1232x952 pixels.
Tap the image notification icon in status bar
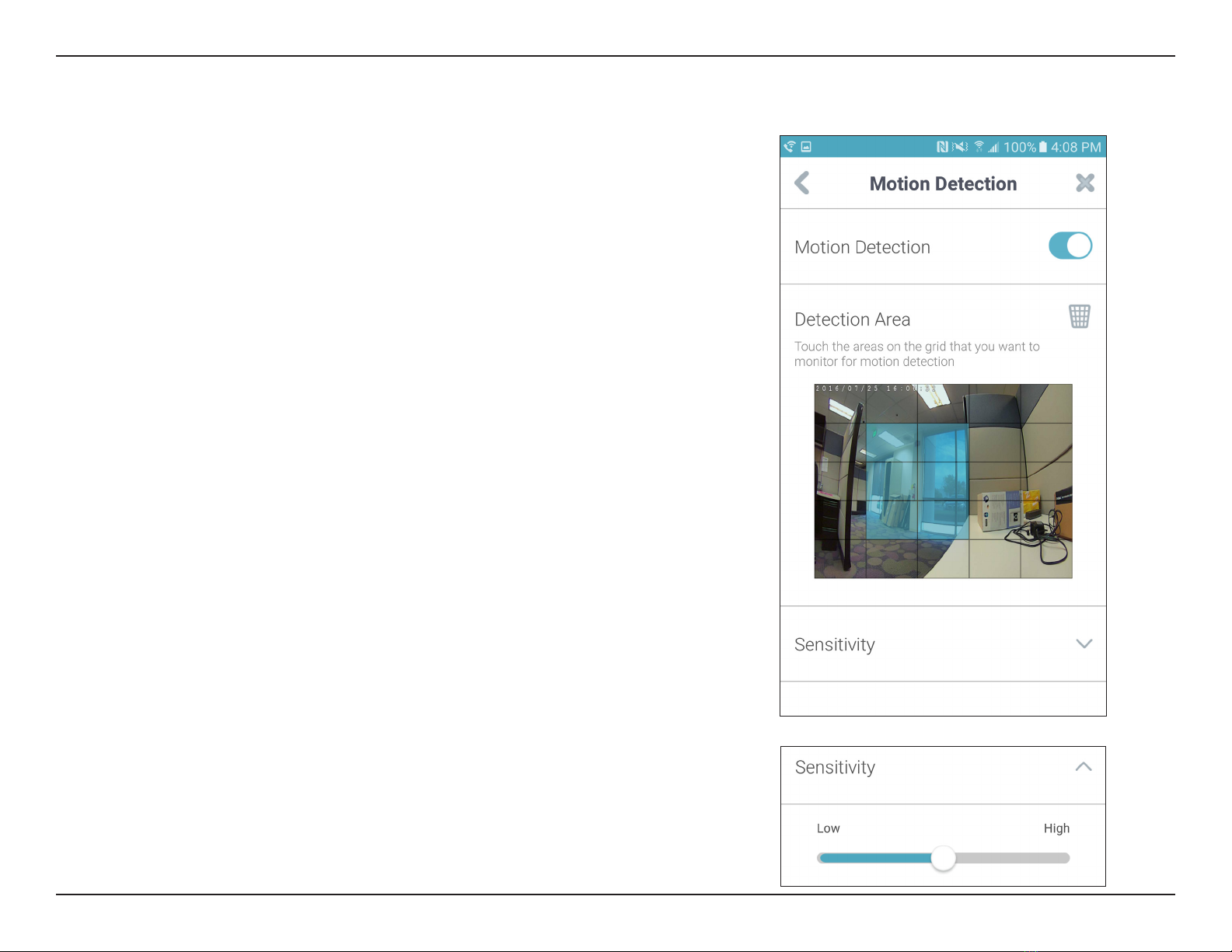pos(806,146)
